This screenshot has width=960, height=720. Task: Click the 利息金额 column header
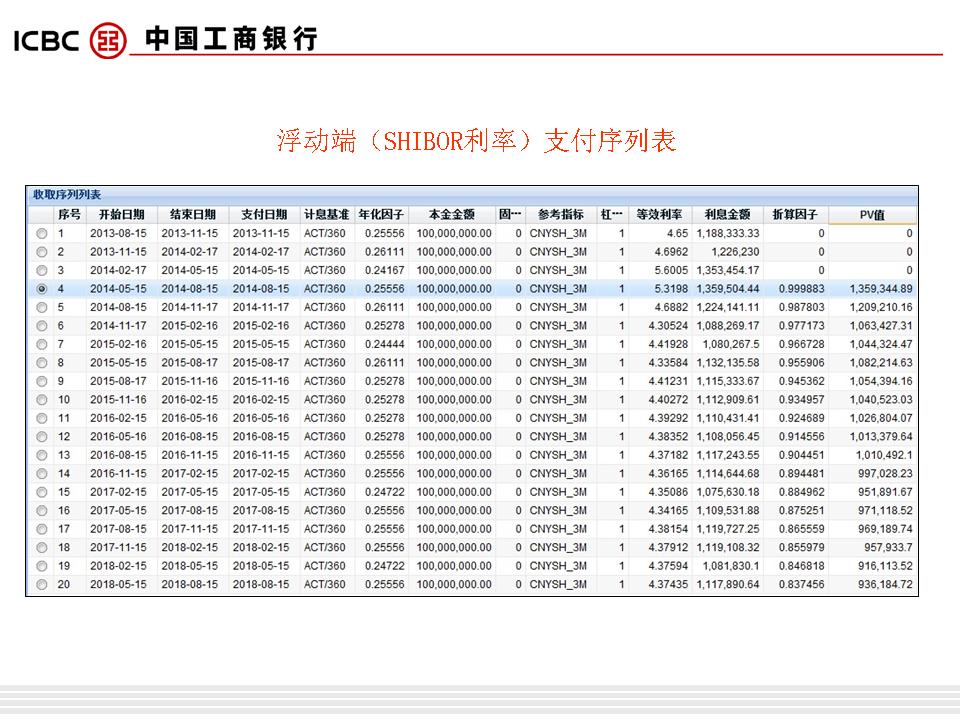727,215
